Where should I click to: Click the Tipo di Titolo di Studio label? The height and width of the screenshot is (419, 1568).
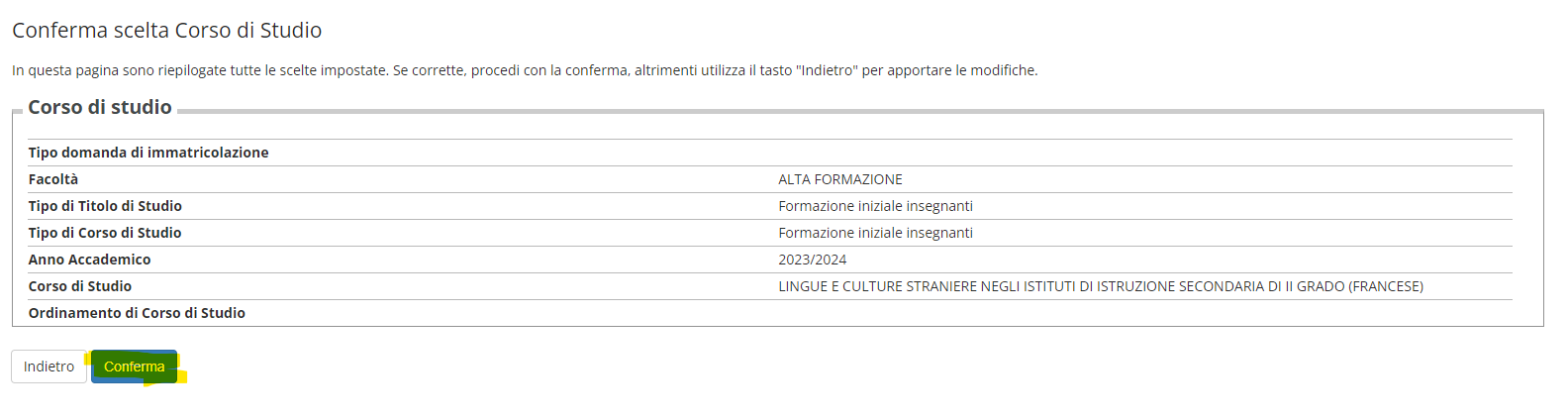tap(105, 206)
